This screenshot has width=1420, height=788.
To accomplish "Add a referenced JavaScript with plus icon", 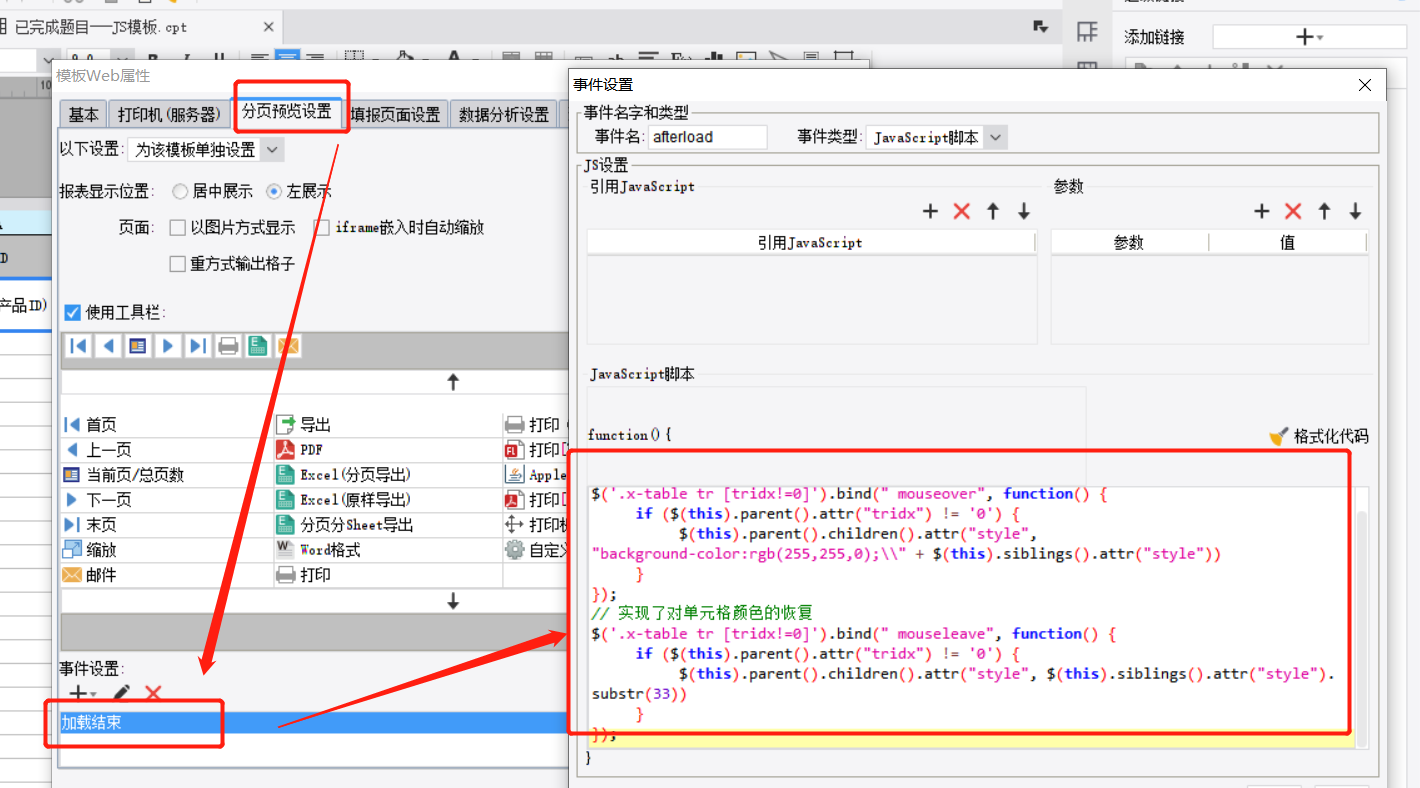I will coord(930,211).
